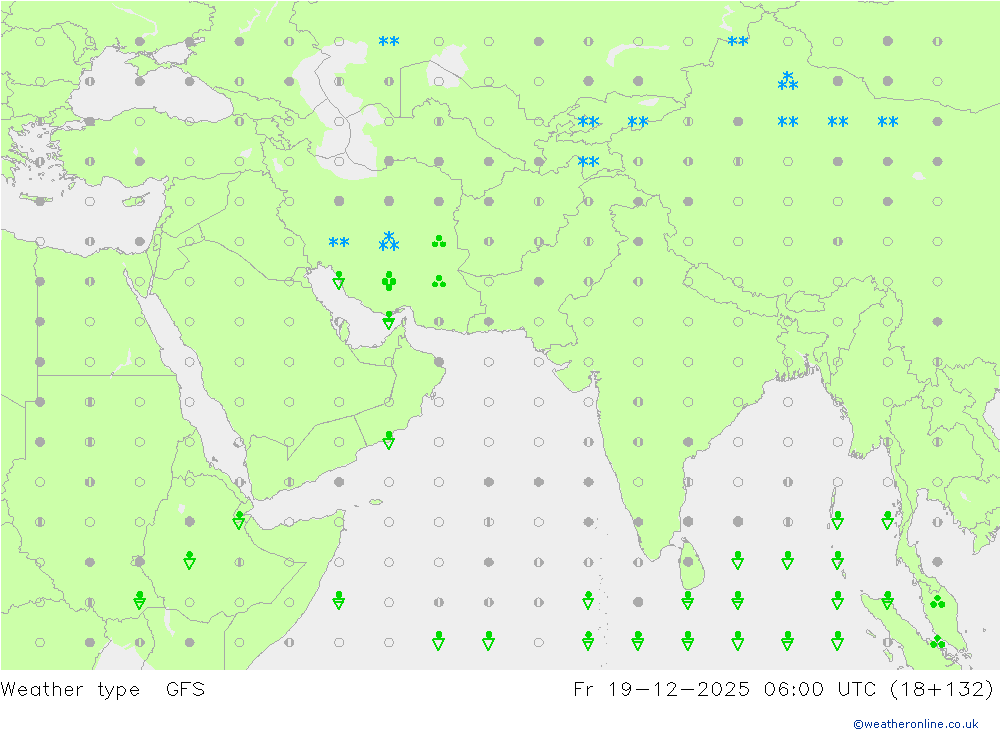Click the four-dot heavy rain symbol in Iran
Screen dimensions: 1000x733
[389, 281]
